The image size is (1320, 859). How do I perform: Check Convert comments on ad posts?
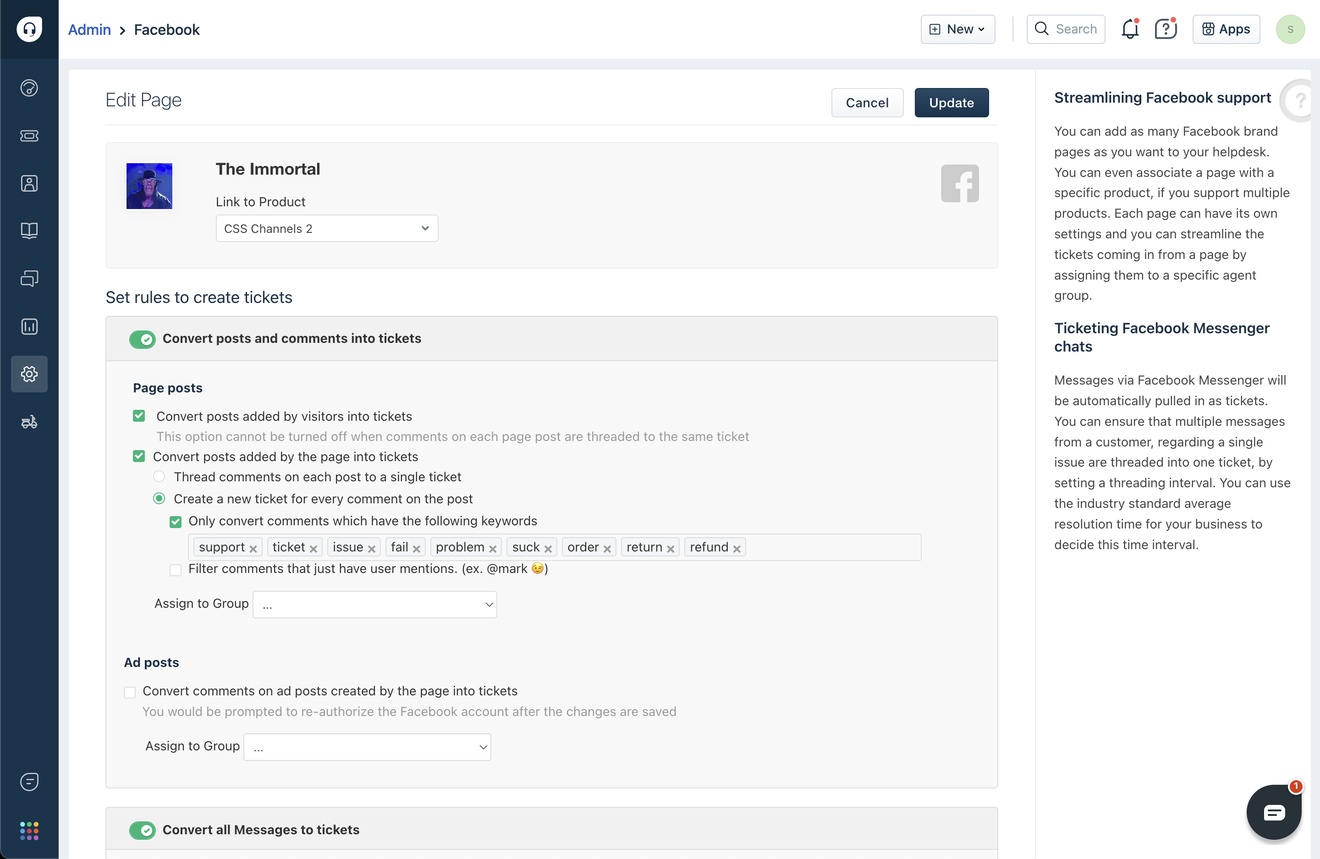click(130, 692)
